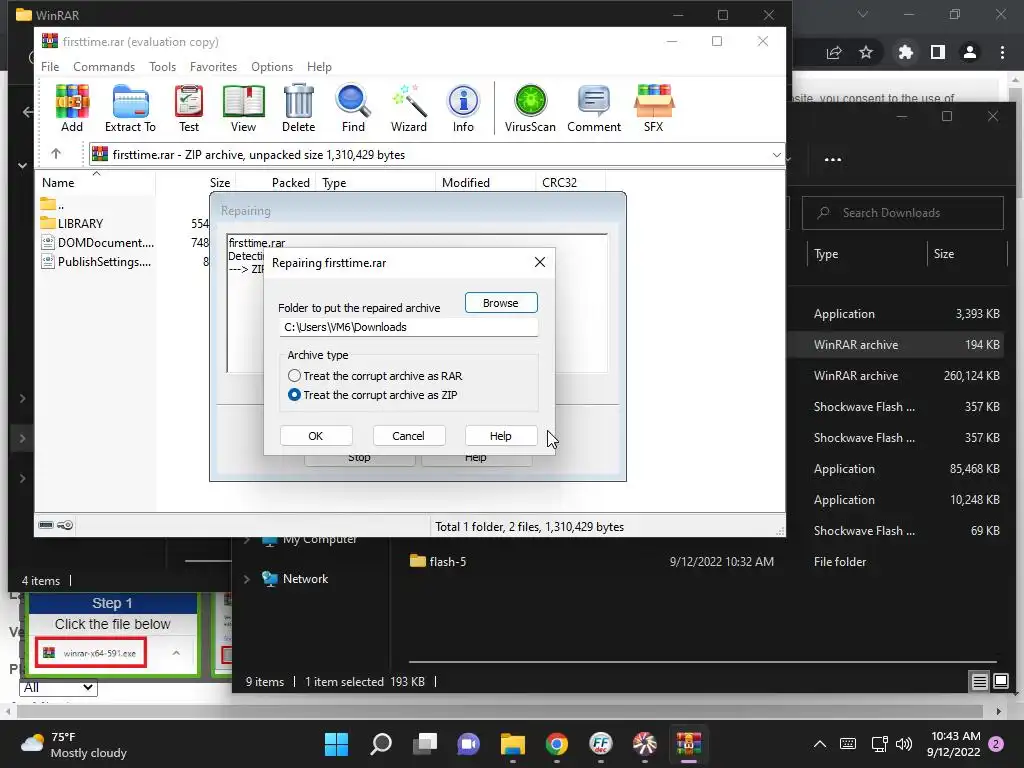Open the File menu in WinRAR
The image size is (1024, 768).
50,67
